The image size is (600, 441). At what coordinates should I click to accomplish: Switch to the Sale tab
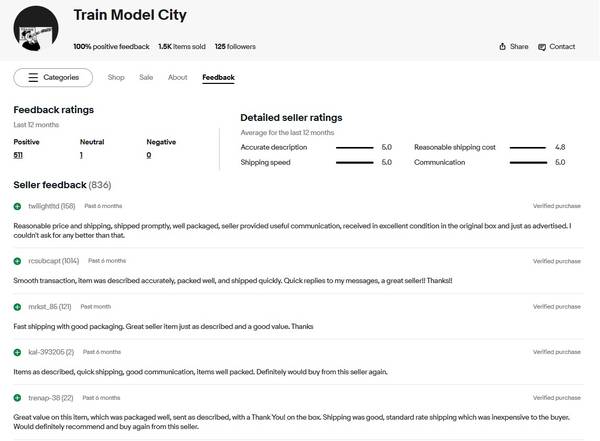(x=146, y=77)
